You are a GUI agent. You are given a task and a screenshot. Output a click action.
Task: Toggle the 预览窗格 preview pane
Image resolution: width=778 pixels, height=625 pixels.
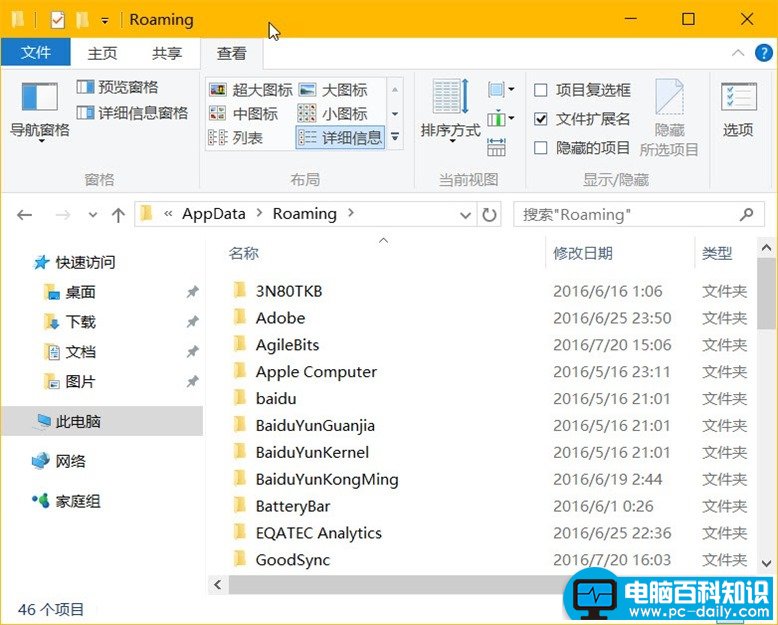coord(118,87)
